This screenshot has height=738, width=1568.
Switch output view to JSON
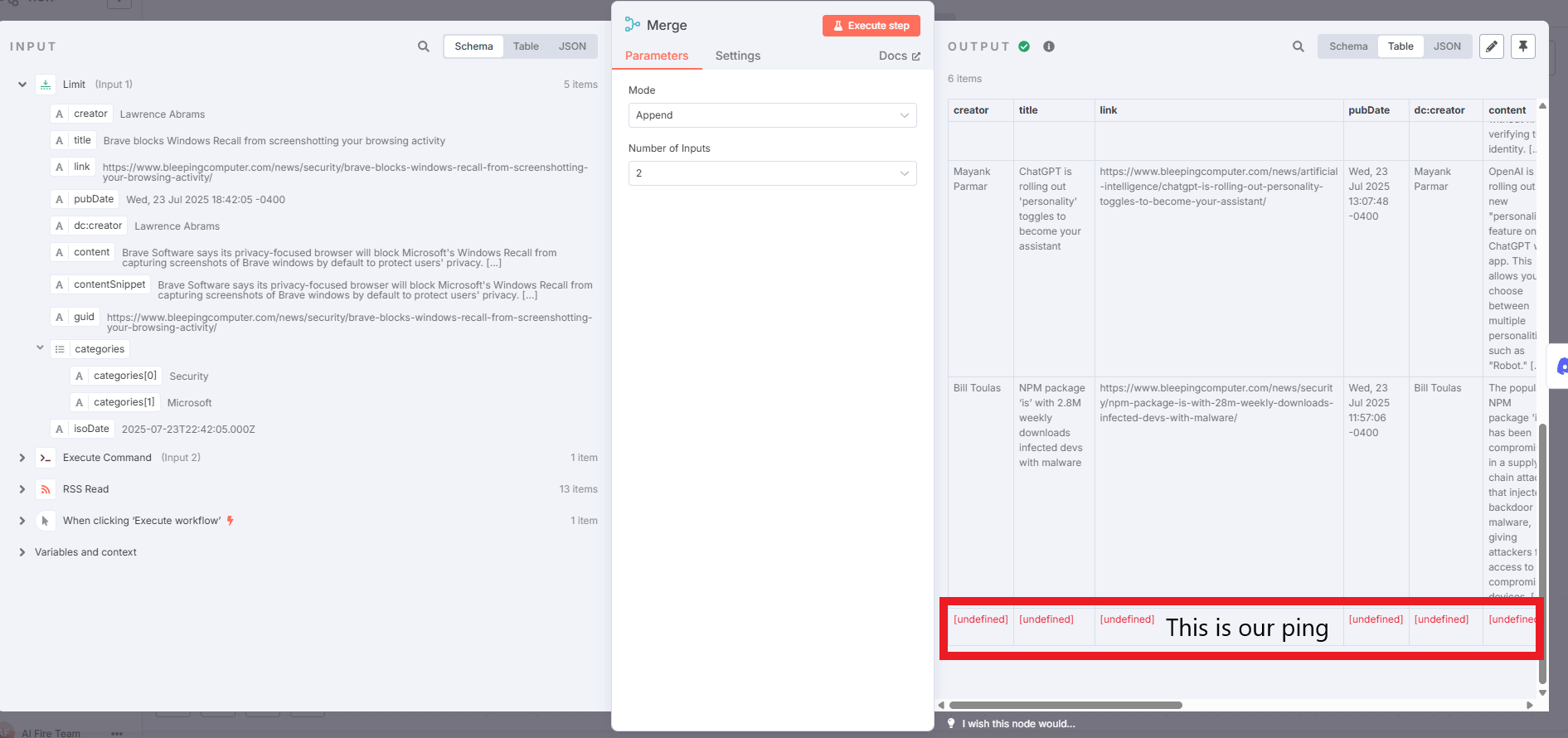tap(1447, 46)
